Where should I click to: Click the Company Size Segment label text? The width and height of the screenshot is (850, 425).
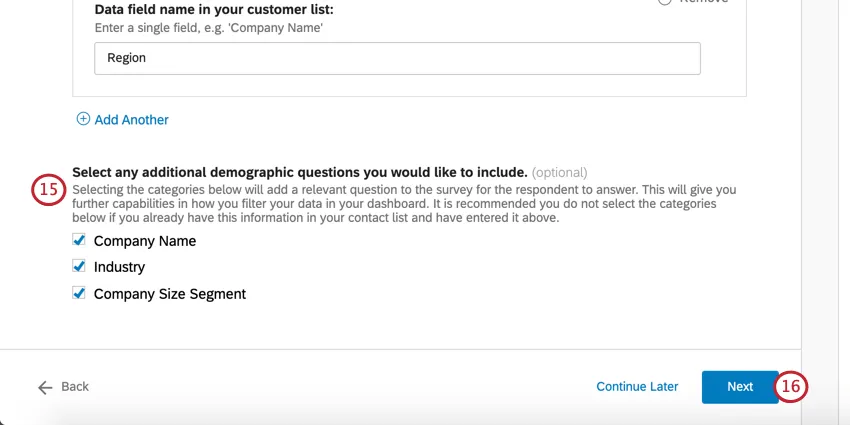coord(170,294)
